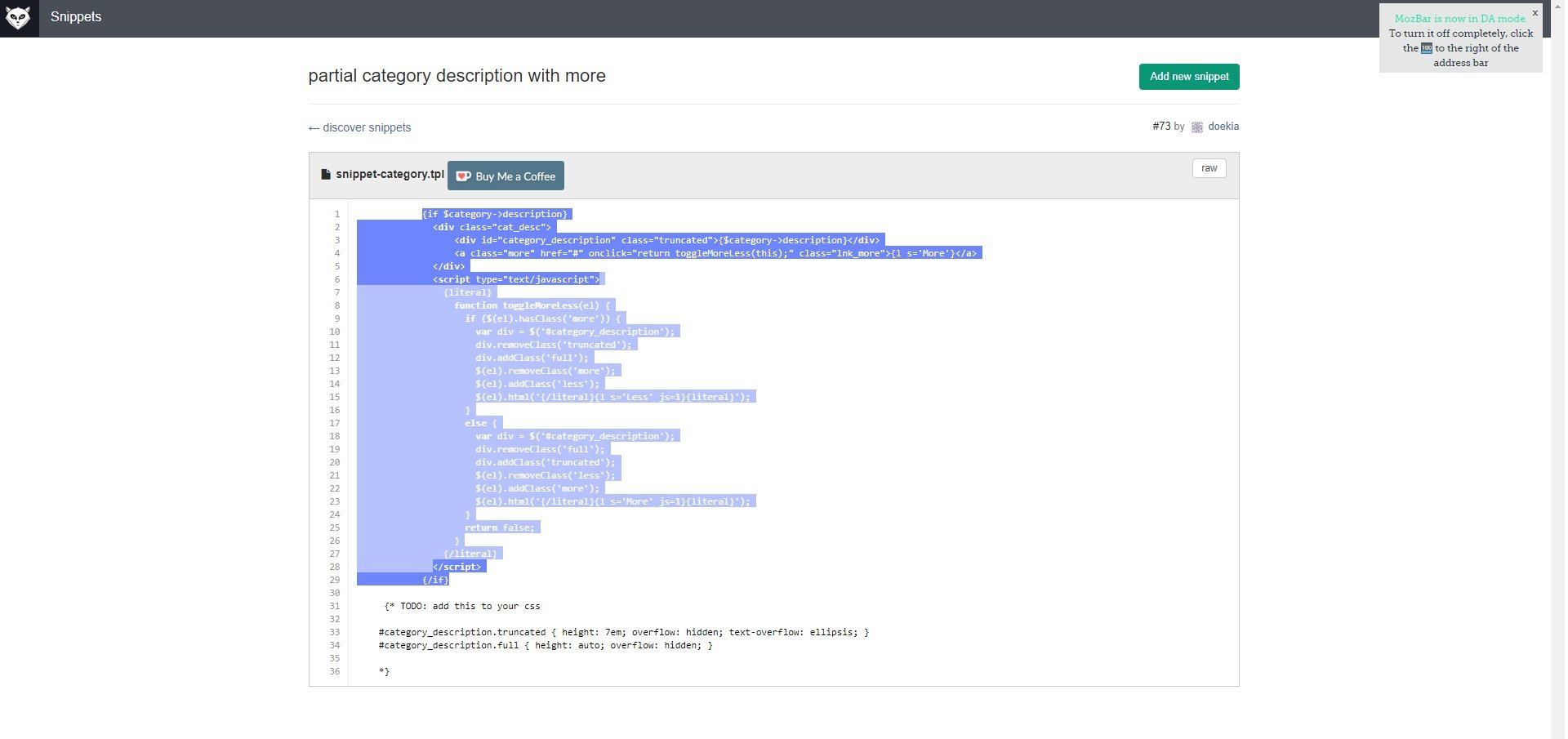Select line number 1
The height and width of the screenshot is (739, 1568).
point(336,214)
